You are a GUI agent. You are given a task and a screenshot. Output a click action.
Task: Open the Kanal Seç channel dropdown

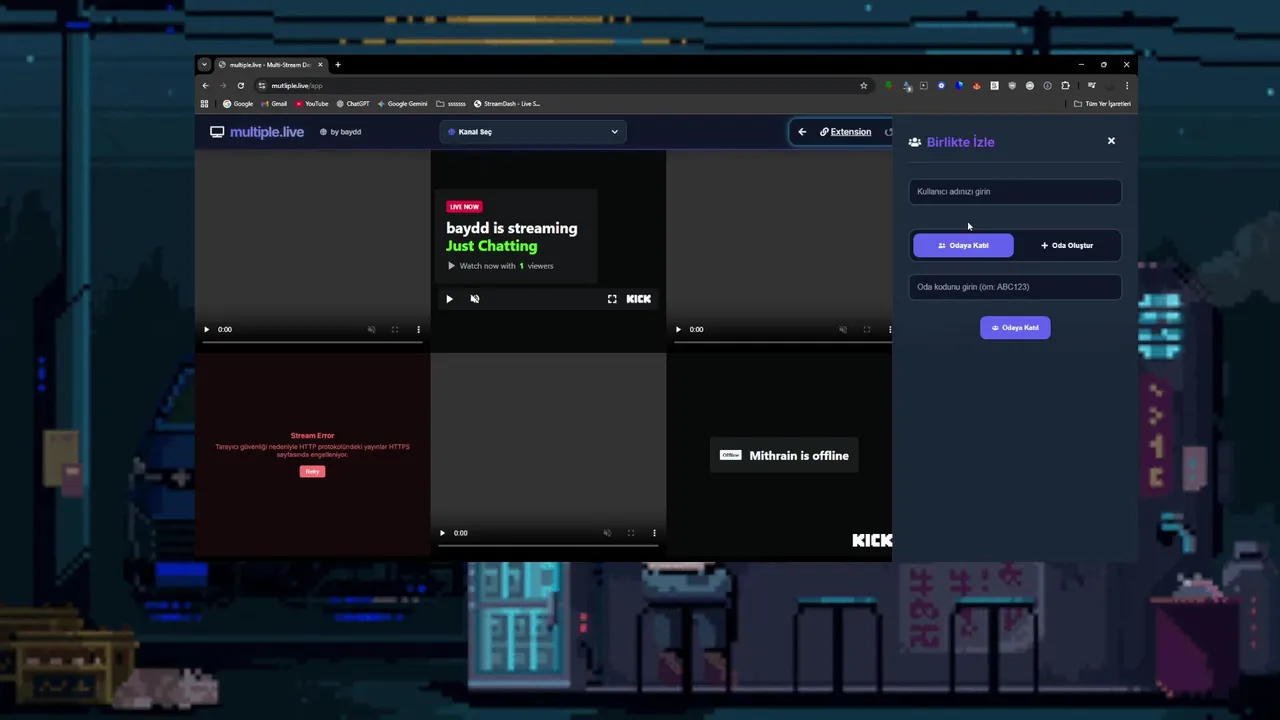pos(533,132)
